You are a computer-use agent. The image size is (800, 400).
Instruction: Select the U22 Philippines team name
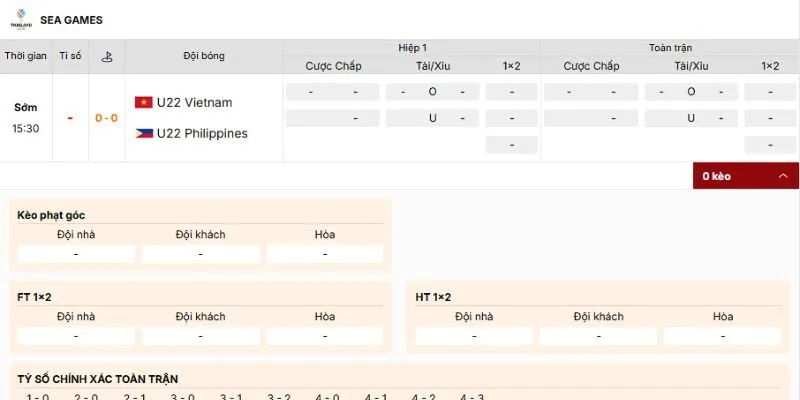[202, 133]
